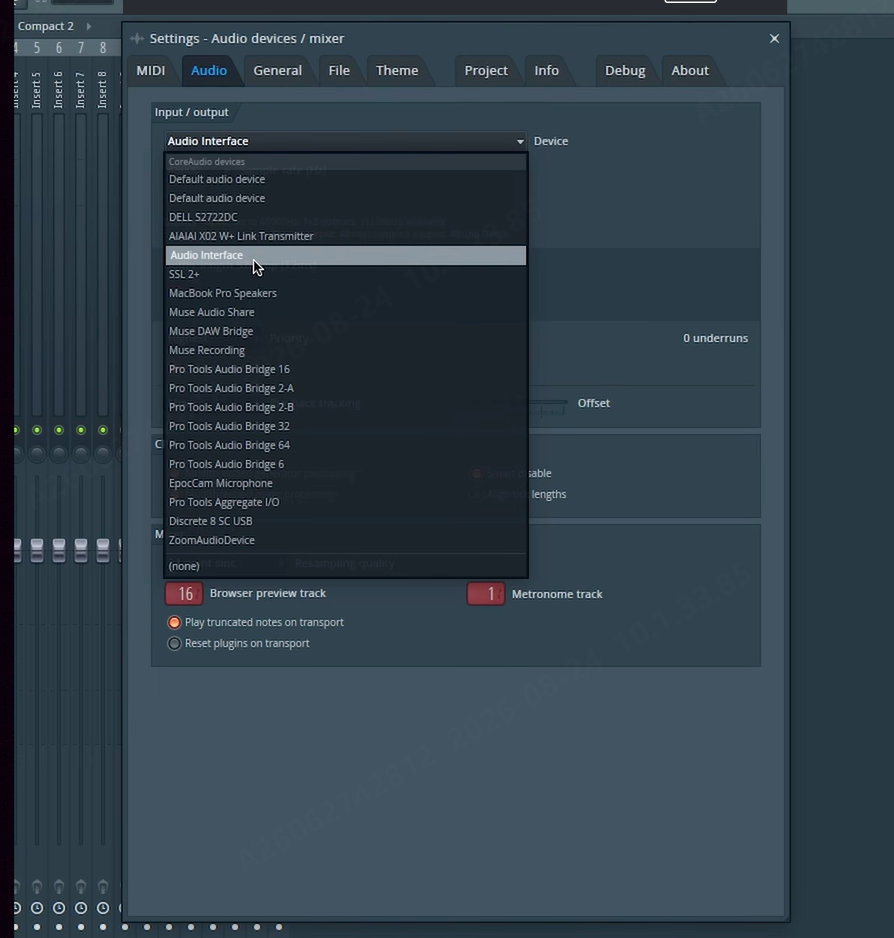
Task: Click the Insert 7 pan knob
Action: click(81, 454)
